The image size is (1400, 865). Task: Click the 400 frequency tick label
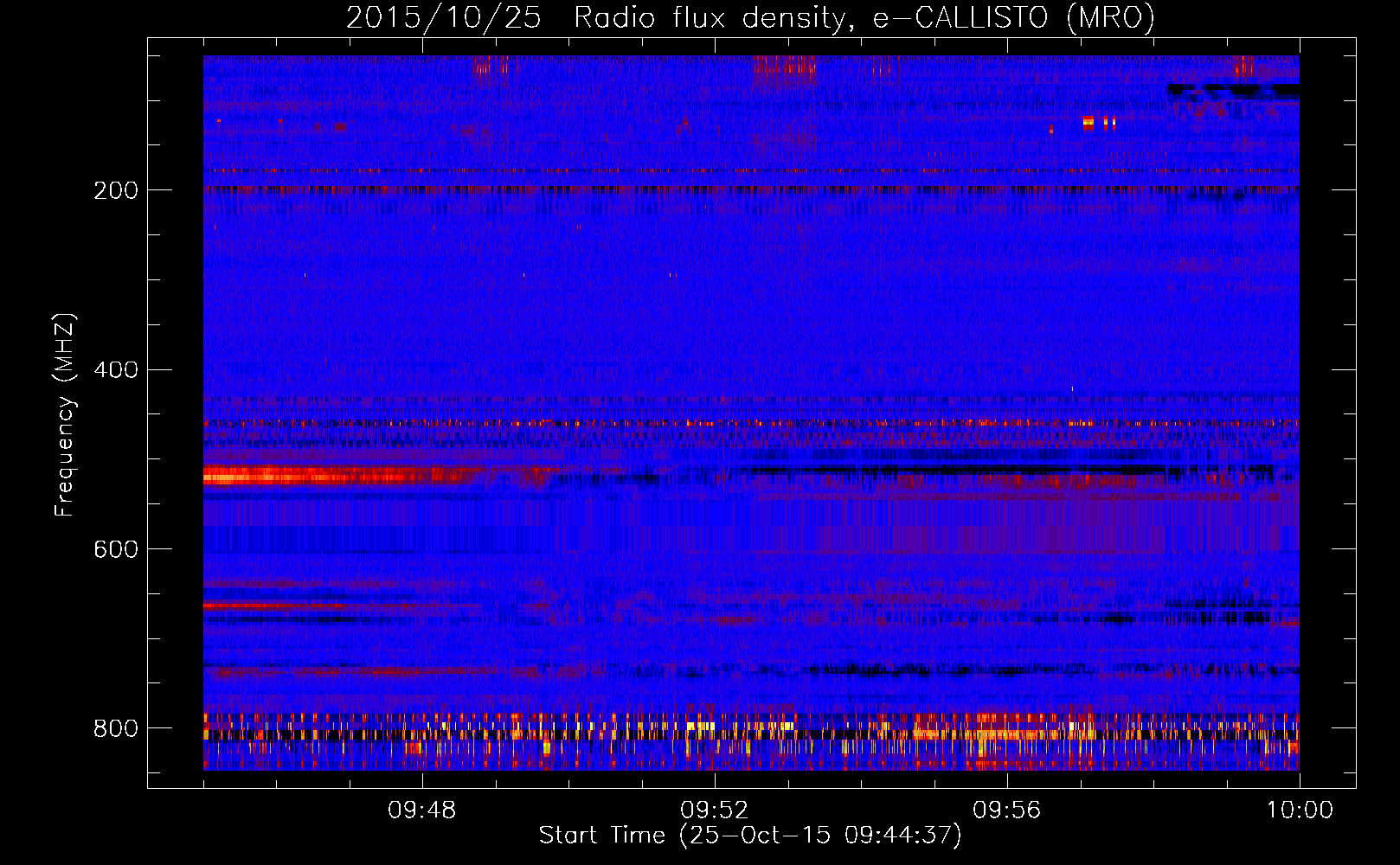coord(116,370)
